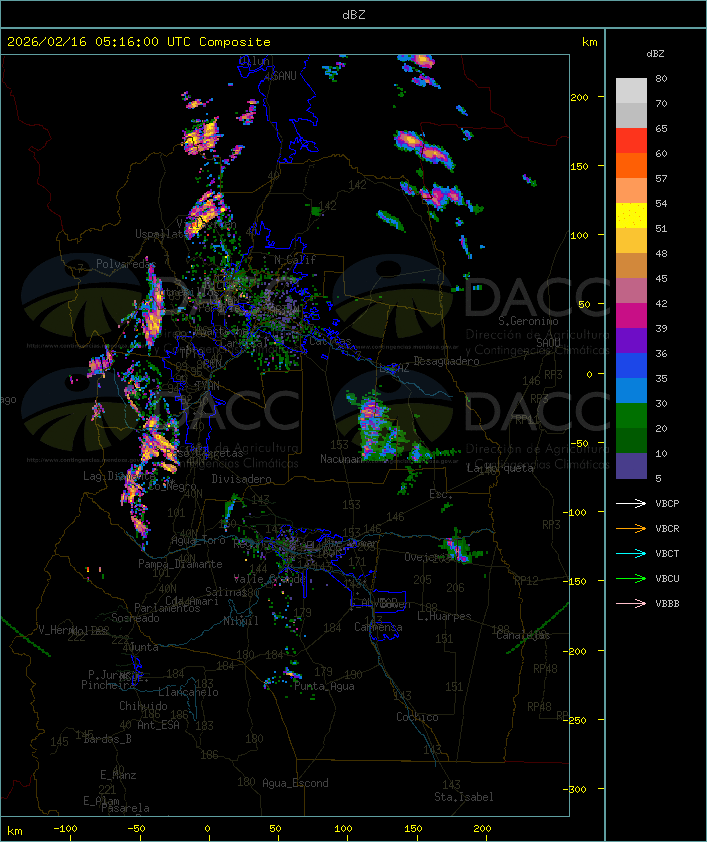Click the -300 tick on the vertical axis

(577, 789)
